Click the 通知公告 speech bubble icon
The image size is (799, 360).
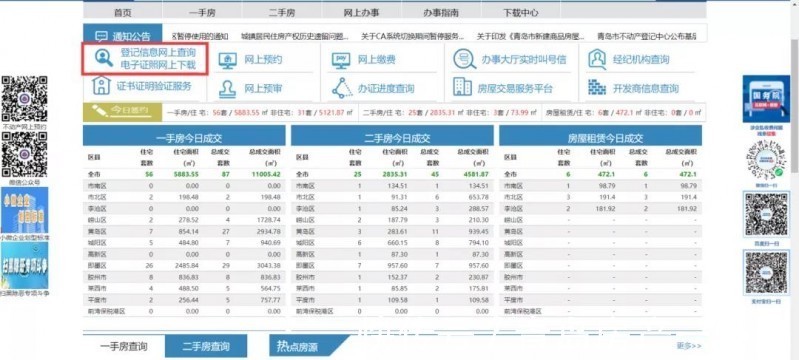[102, 36]
